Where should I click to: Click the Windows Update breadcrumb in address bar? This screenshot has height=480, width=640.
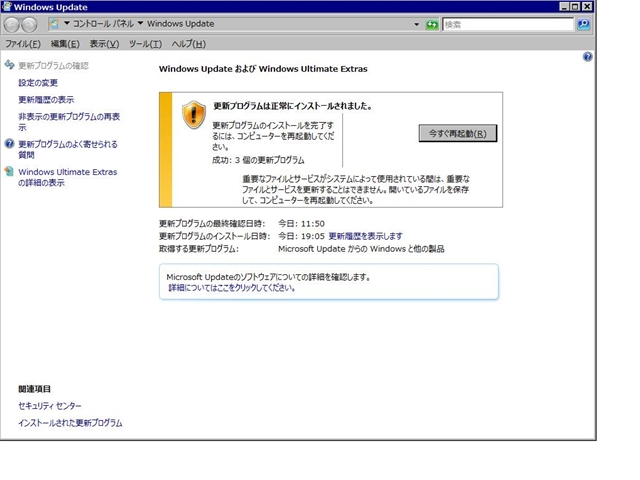pyautogui.click(x=180, y=24)
